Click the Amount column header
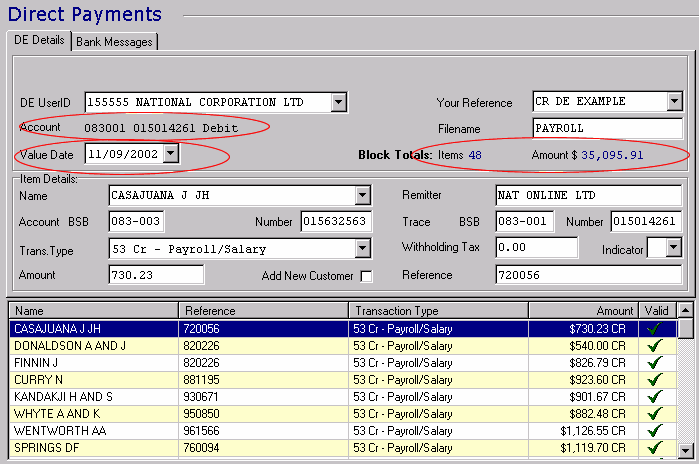This screenshot has width=699, height=464. click(x=584, y=311)
